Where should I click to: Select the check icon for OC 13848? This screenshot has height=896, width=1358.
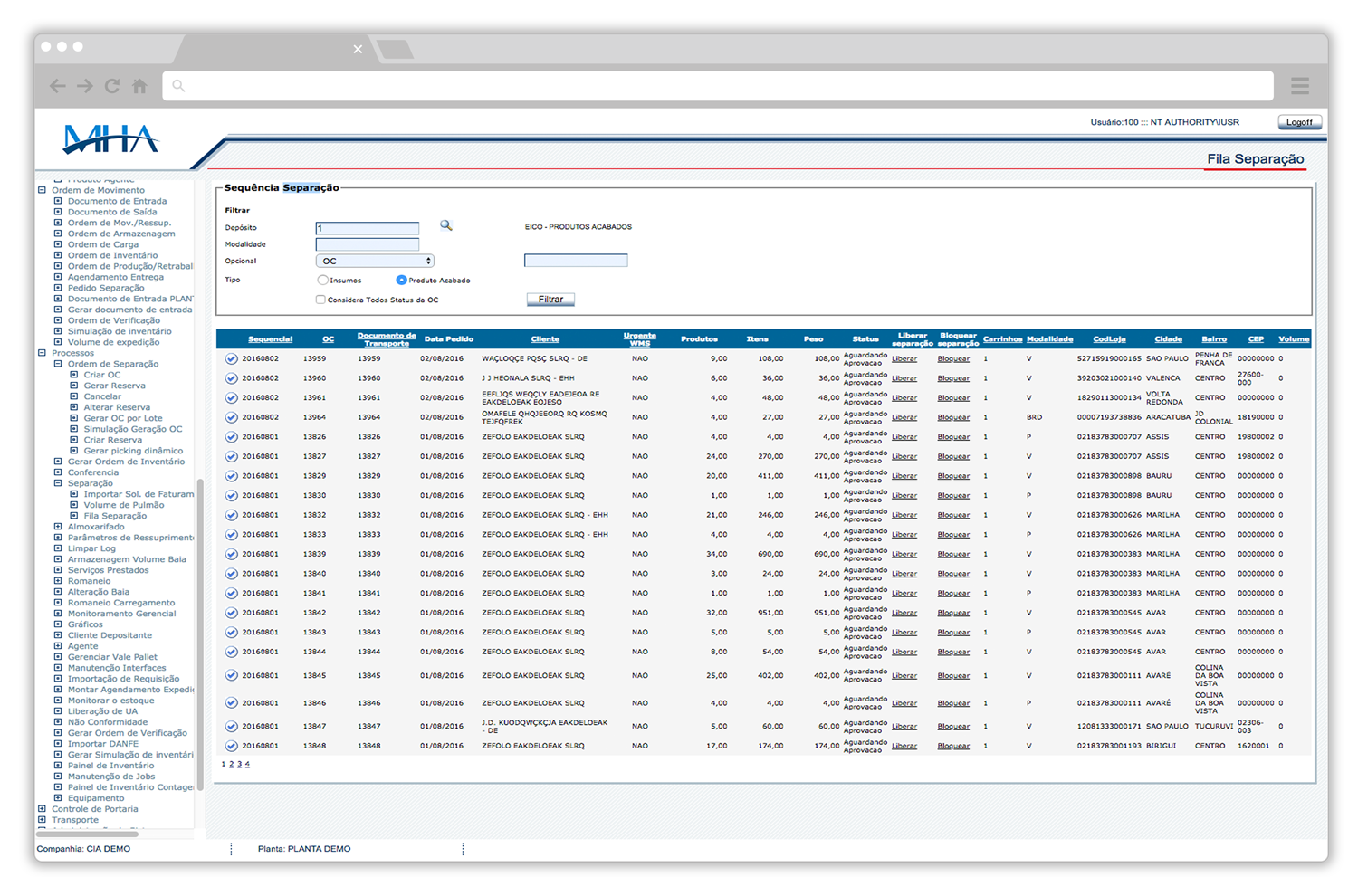click(x=232, y=747)
